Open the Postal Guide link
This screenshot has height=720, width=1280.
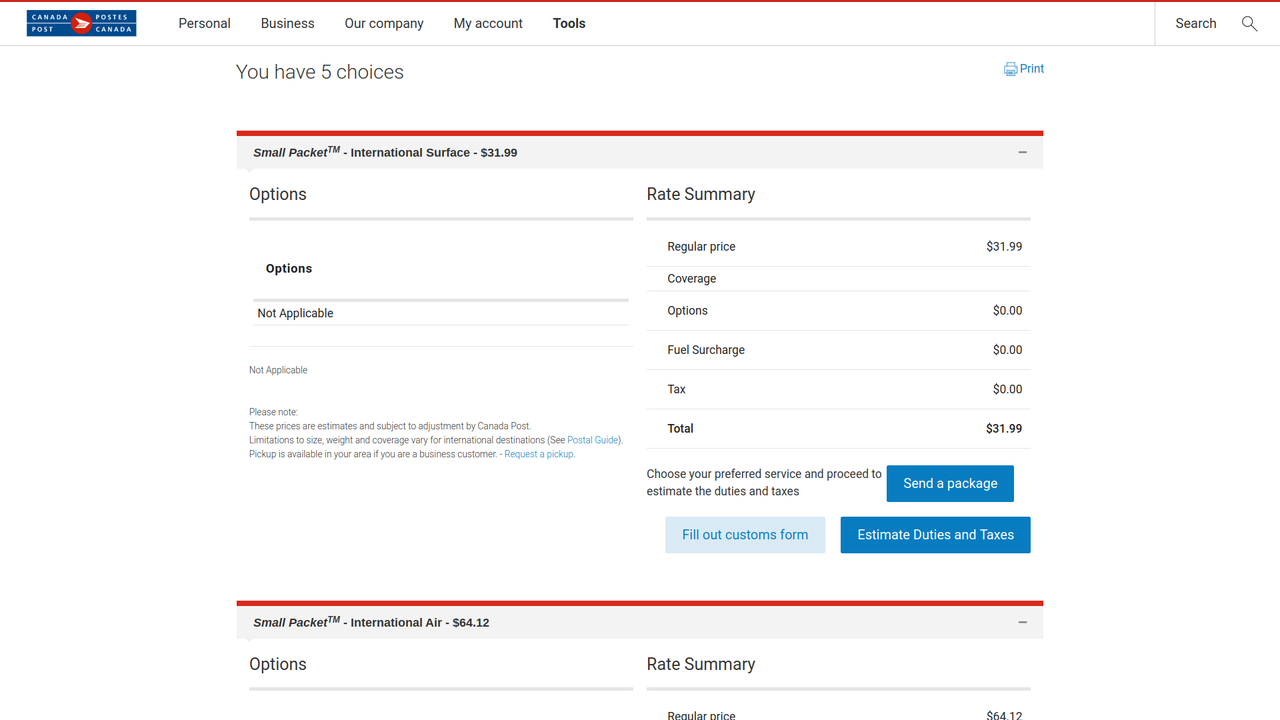[x=593, y=440]
